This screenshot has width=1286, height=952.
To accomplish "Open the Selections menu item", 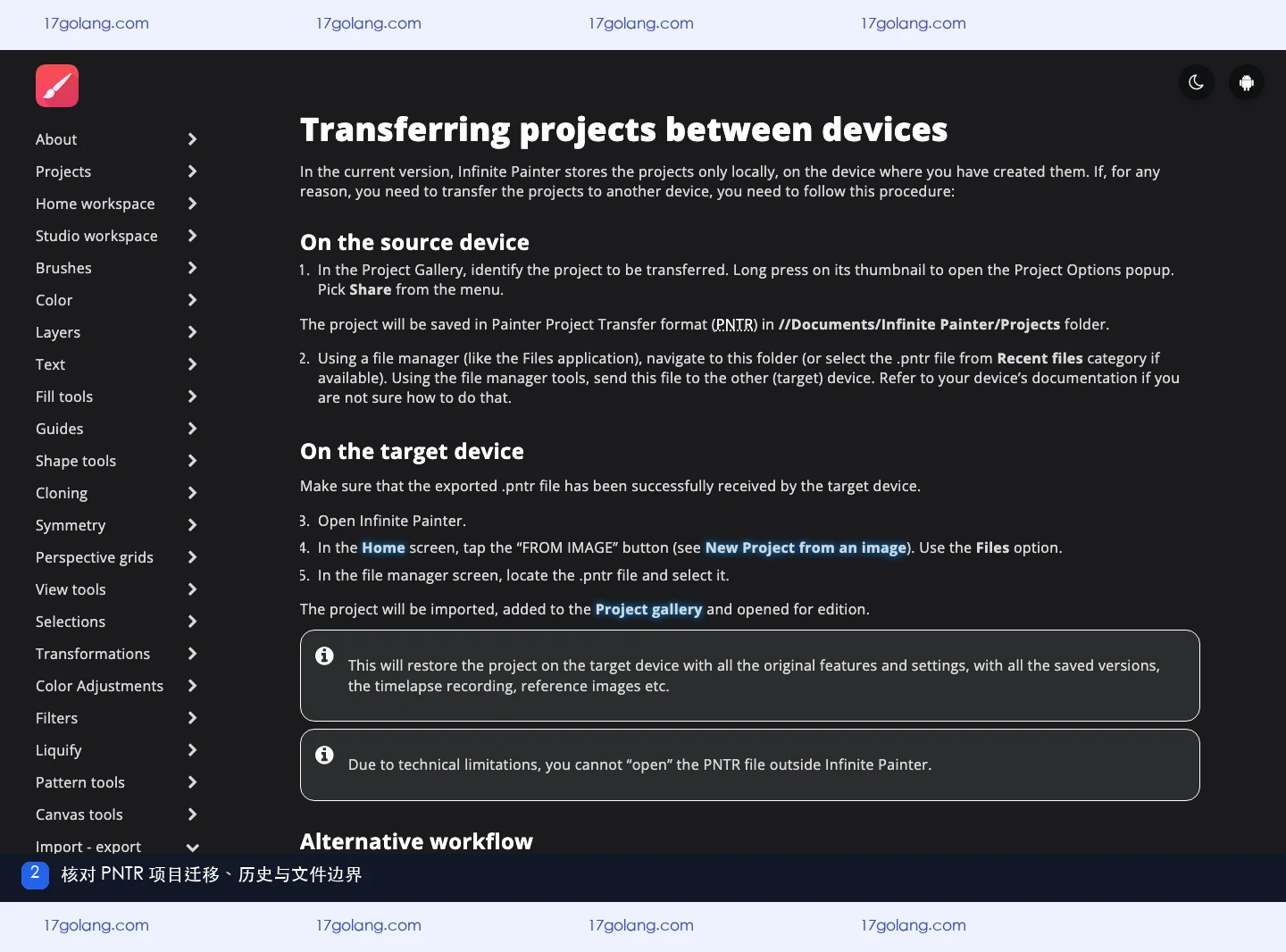I will pos(71,622).
